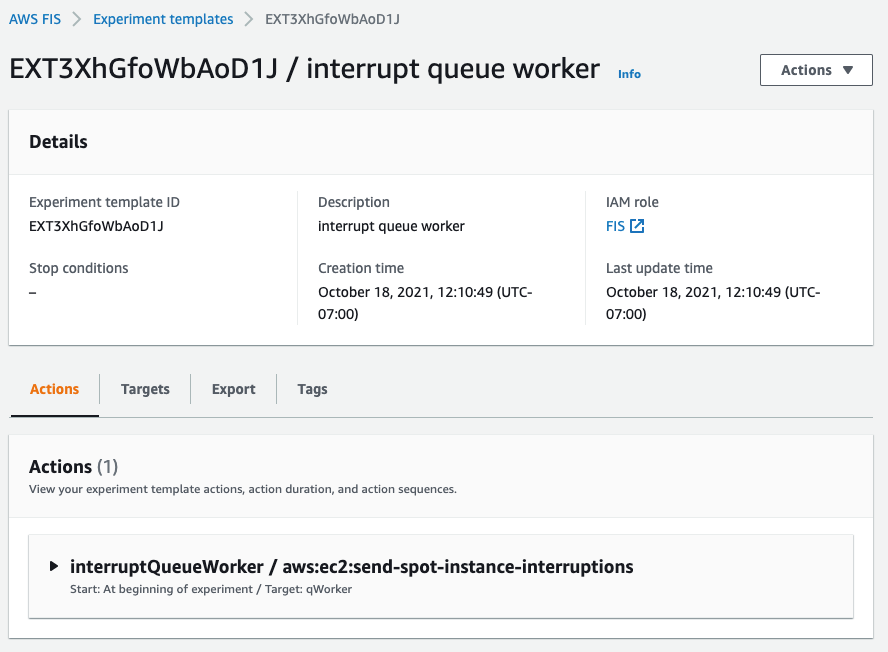
Task: Navigate to AWS FIS via the breadcrumb
Action: 34,18
